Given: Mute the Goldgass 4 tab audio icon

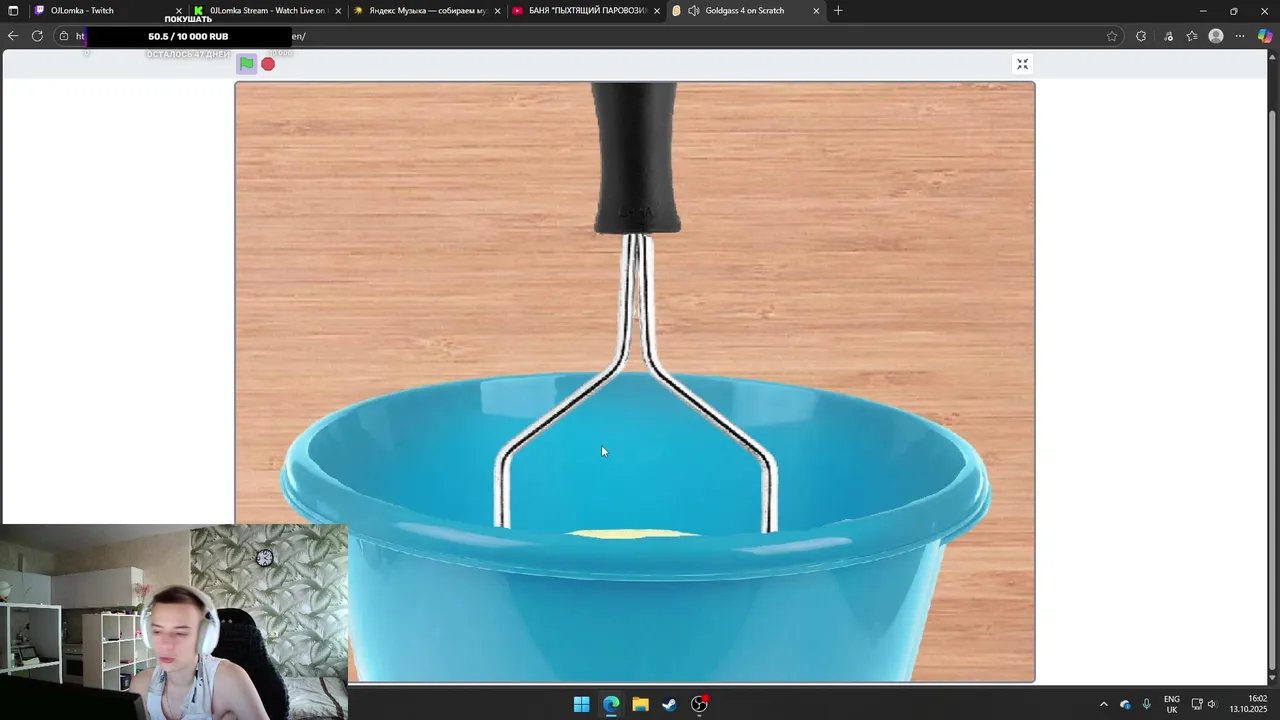Looking at the screenshot, I should (694, 11).
